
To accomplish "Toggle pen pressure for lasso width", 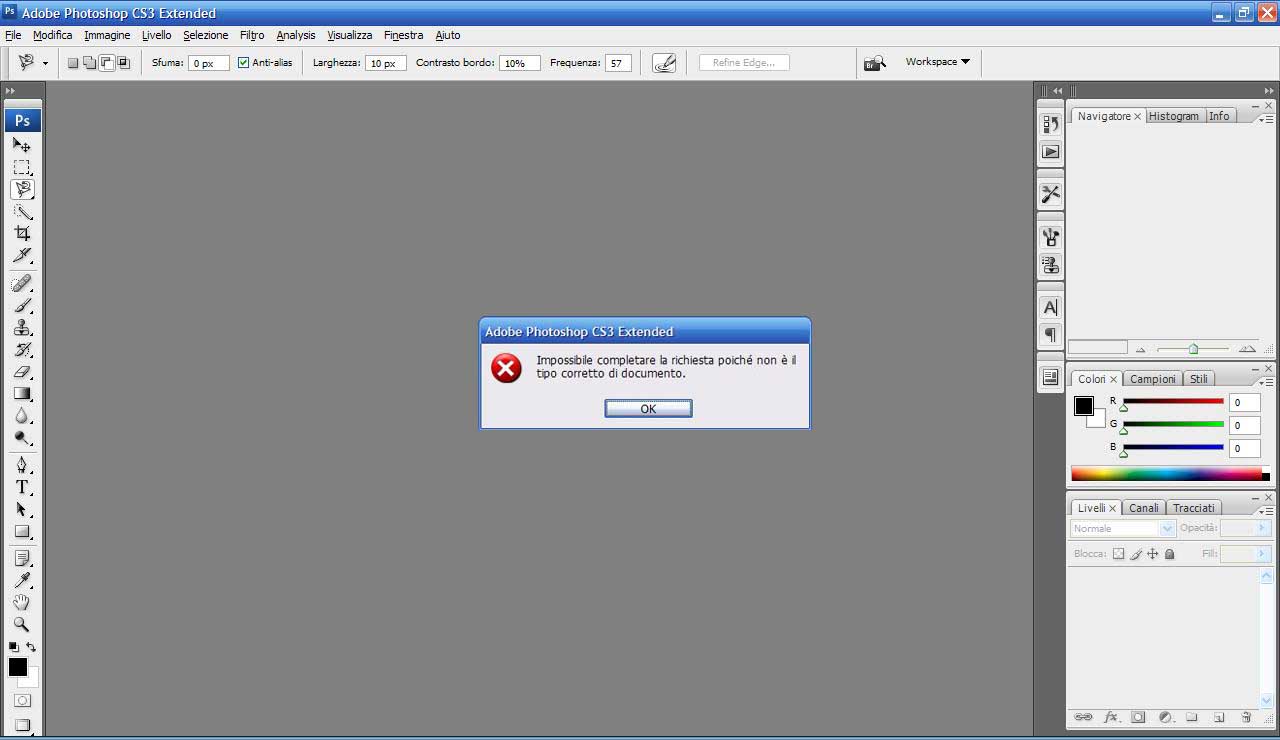I will (664, 63).
